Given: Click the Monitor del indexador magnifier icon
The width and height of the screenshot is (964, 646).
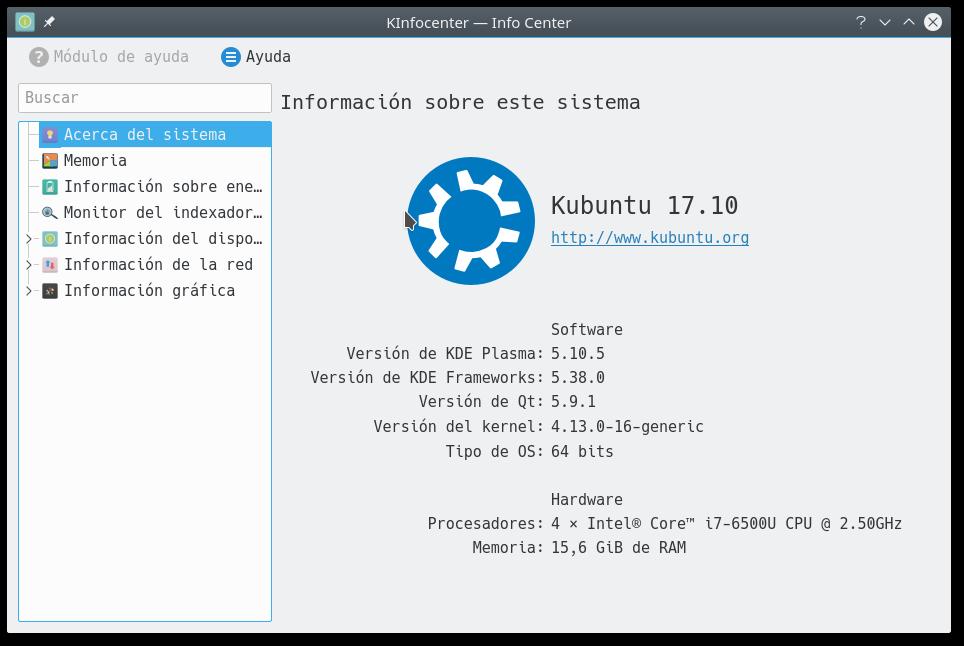Looking at the screenshot, I should pyautogui.click(x=50, y=213).
